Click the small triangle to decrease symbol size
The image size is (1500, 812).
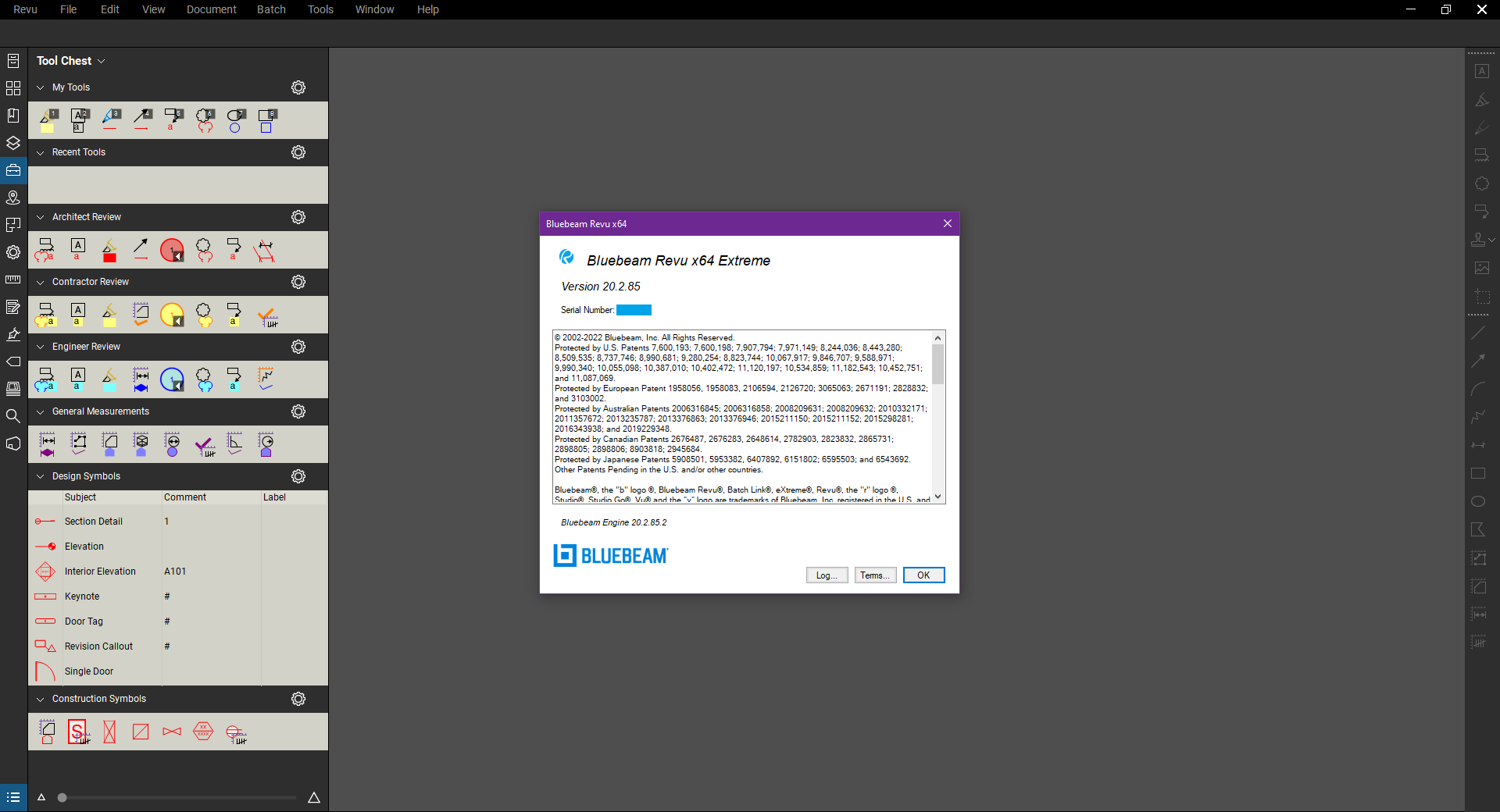[41, 797]
